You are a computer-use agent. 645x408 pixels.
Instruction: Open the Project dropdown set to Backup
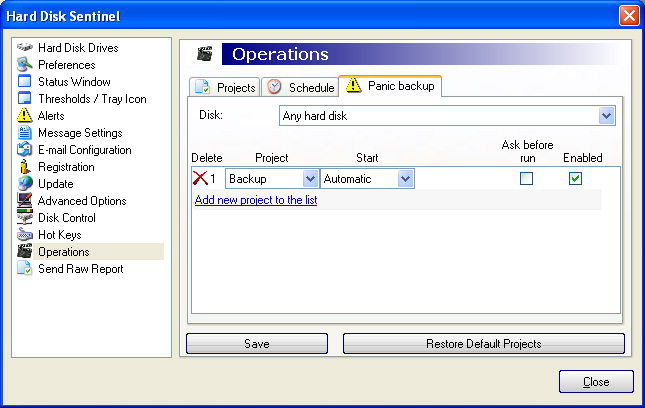click(272, 178)
